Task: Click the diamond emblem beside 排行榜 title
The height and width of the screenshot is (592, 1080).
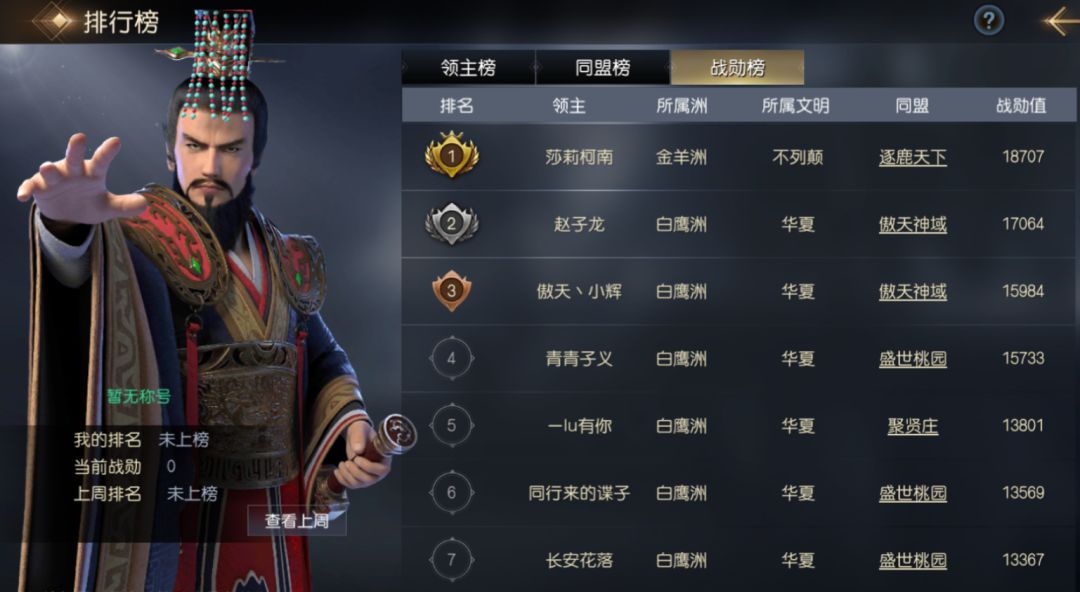Action: 57,21
